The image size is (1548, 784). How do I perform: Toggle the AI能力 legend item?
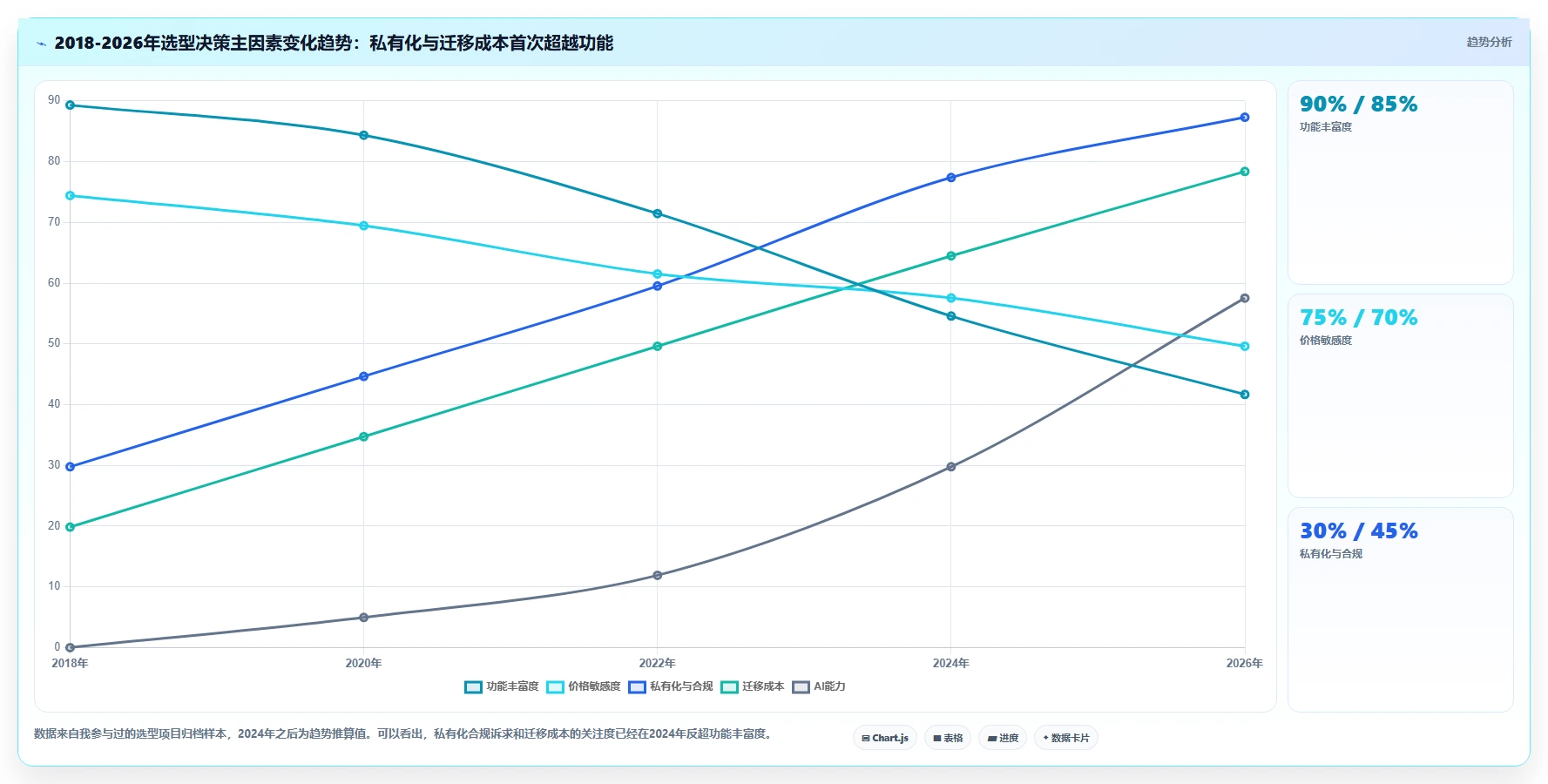819,686
